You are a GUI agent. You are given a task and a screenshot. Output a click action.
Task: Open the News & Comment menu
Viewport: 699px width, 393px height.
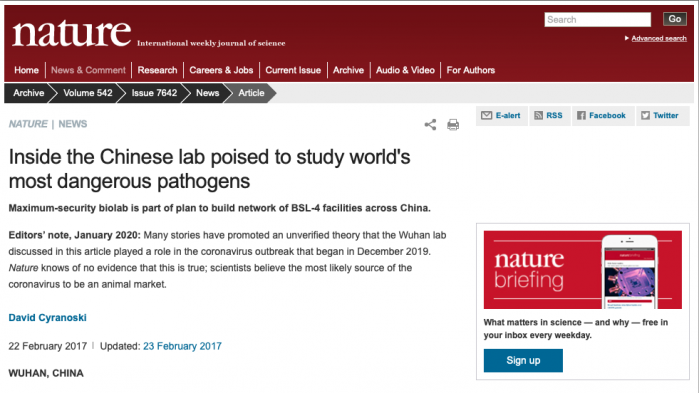coord(88,70)
